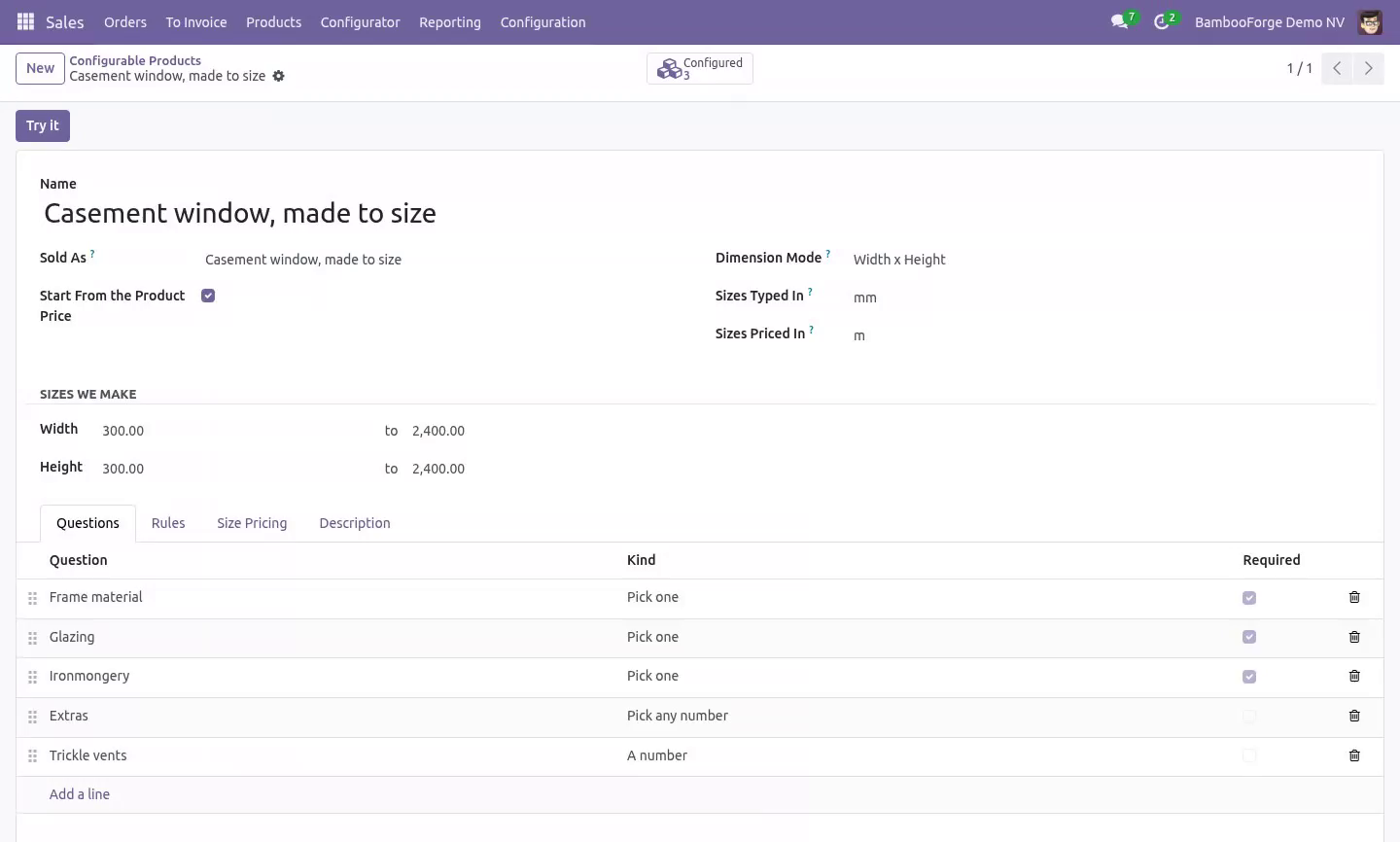Open the Sold As product dropdown

442,260
